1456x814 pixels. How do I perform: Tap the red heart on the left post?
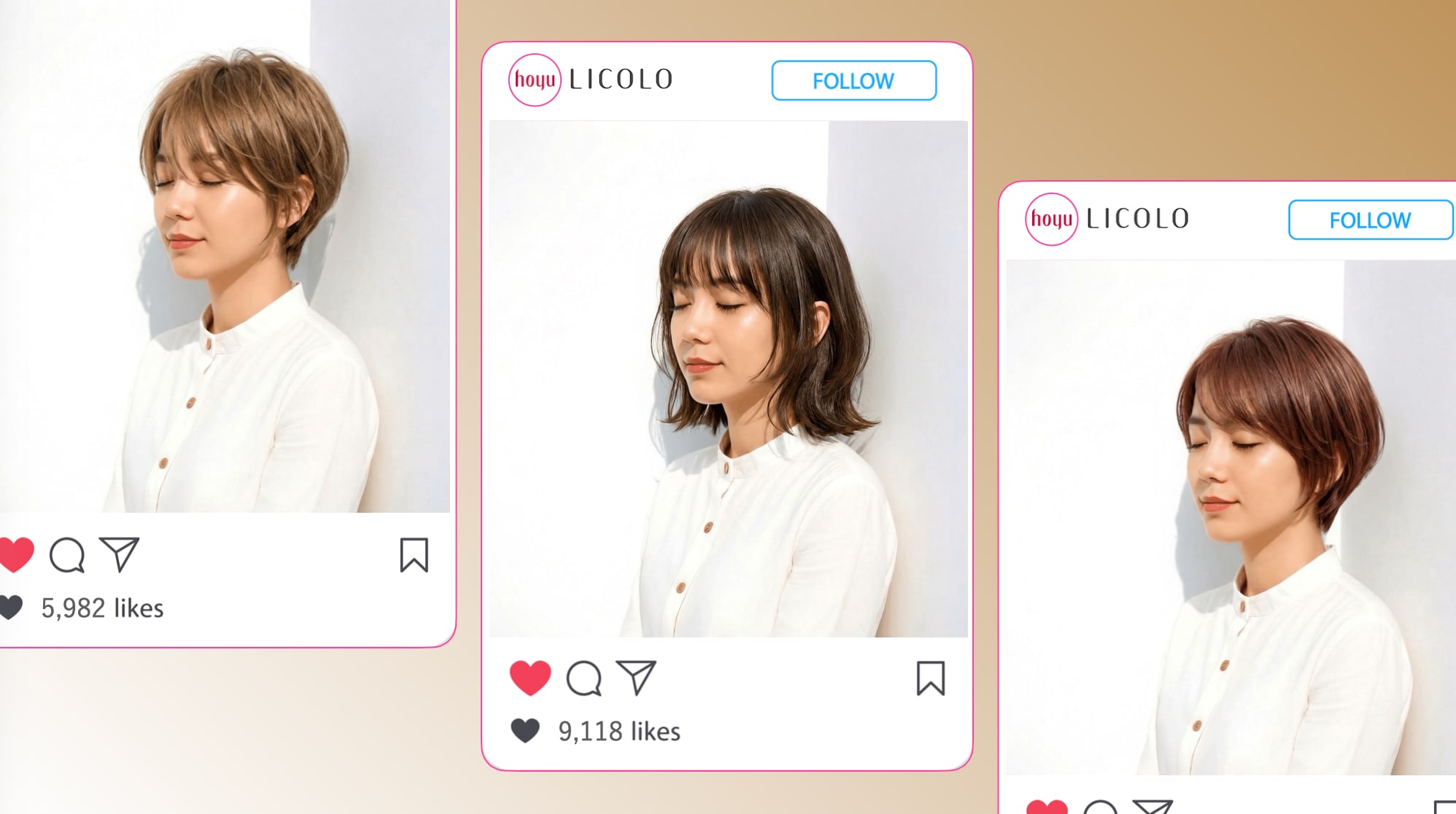[x=16, y=554]
